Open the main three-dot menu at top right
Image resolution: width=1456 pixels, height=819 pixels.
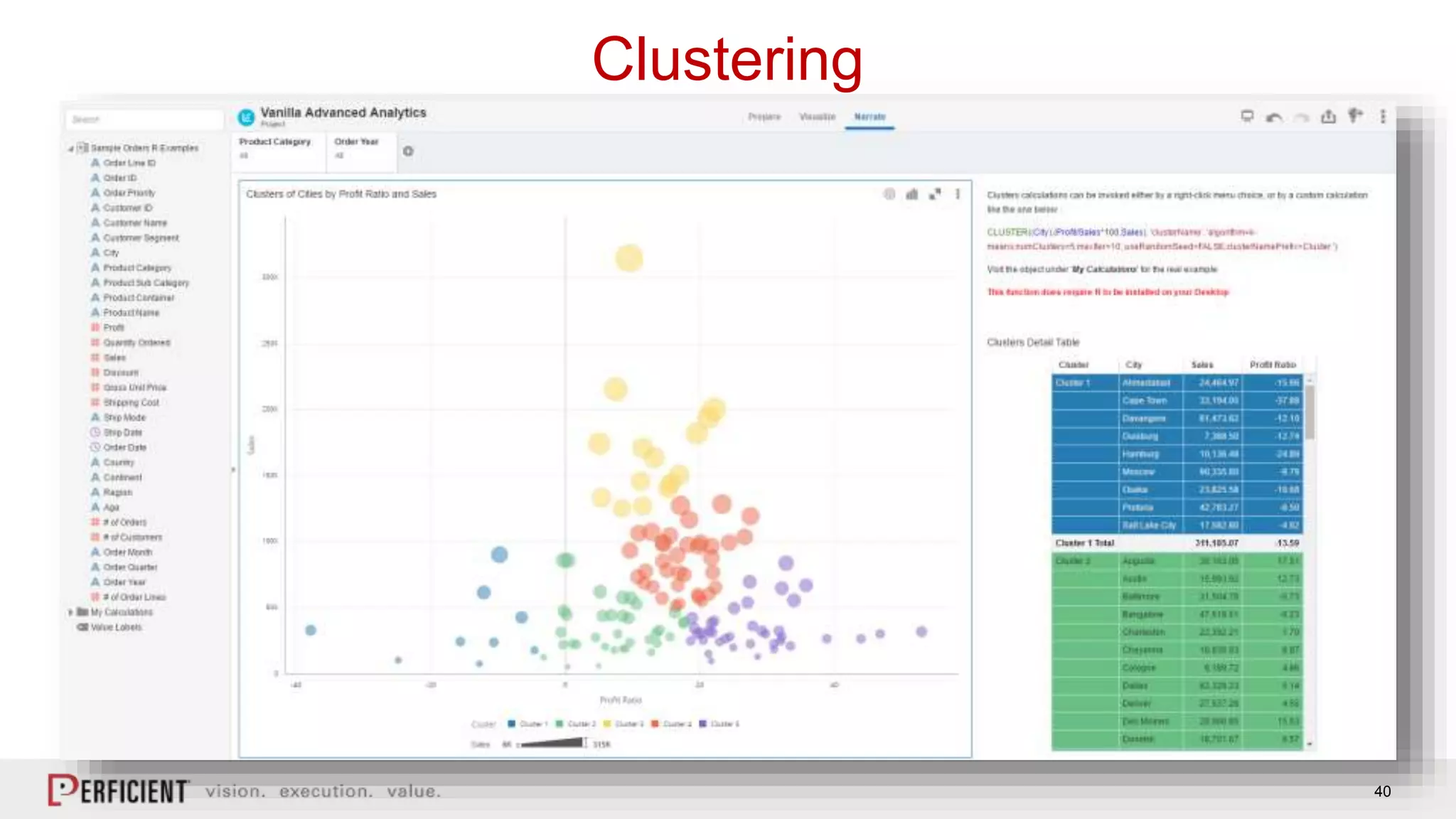[1383, 116]
